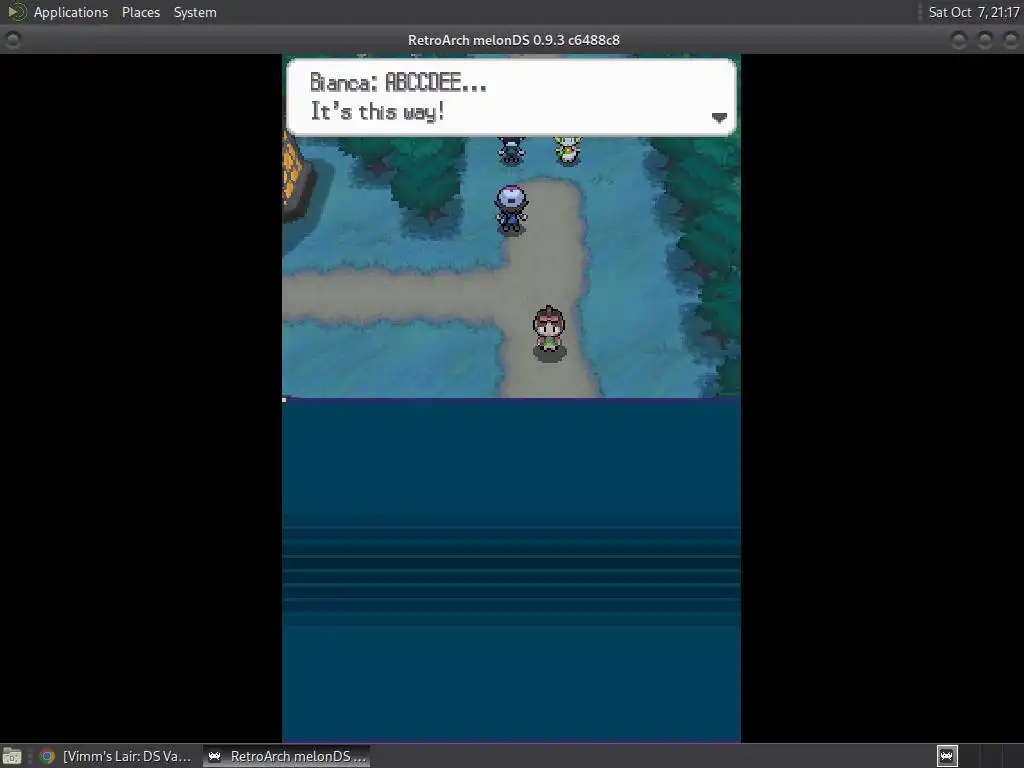
Task: Minimize the RetroArch window
Action: tap(959, 40)
